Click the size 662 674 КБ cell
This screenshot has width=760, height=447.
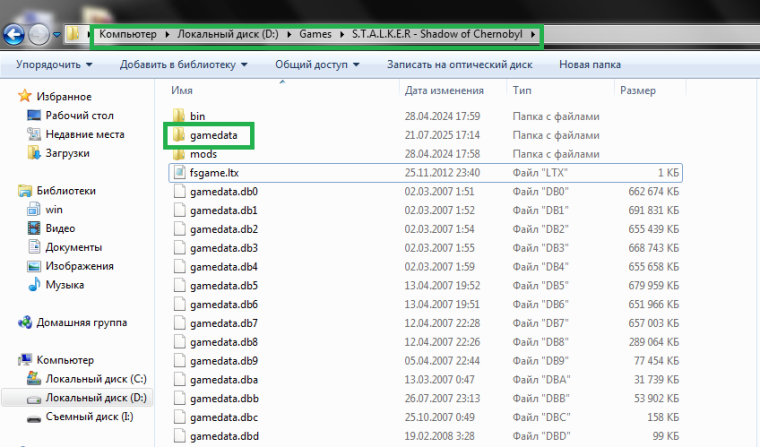653,192
